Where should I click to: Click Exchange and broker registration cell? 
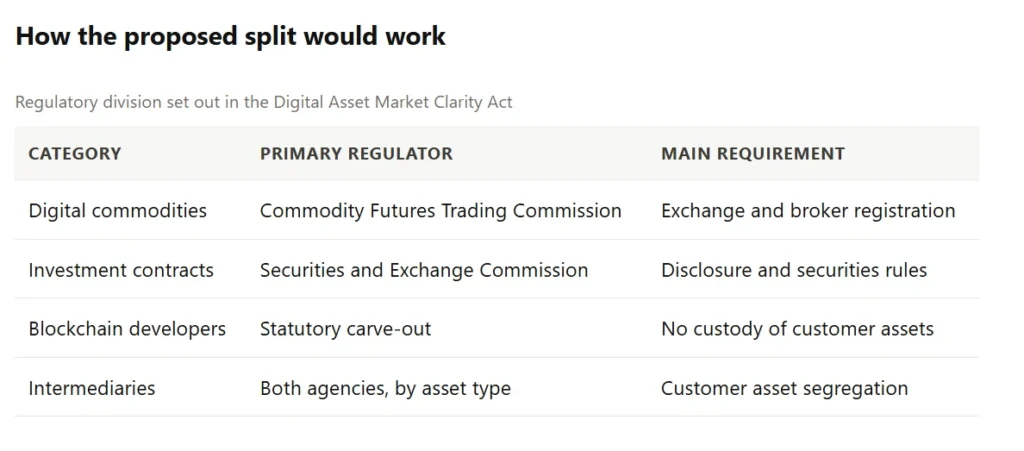pyautogui.click(x=808, y=211)
